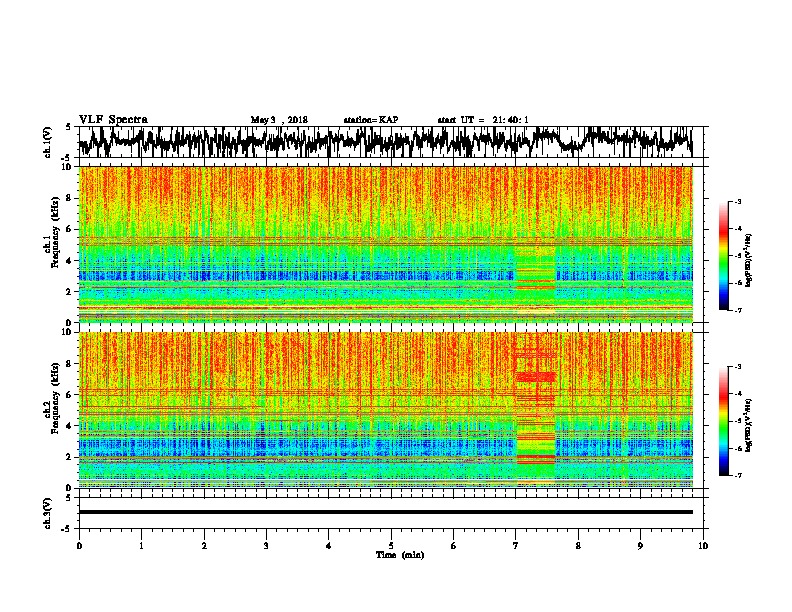Click the "4" tick on ch.2 frequency axis

tap(70, 426)
